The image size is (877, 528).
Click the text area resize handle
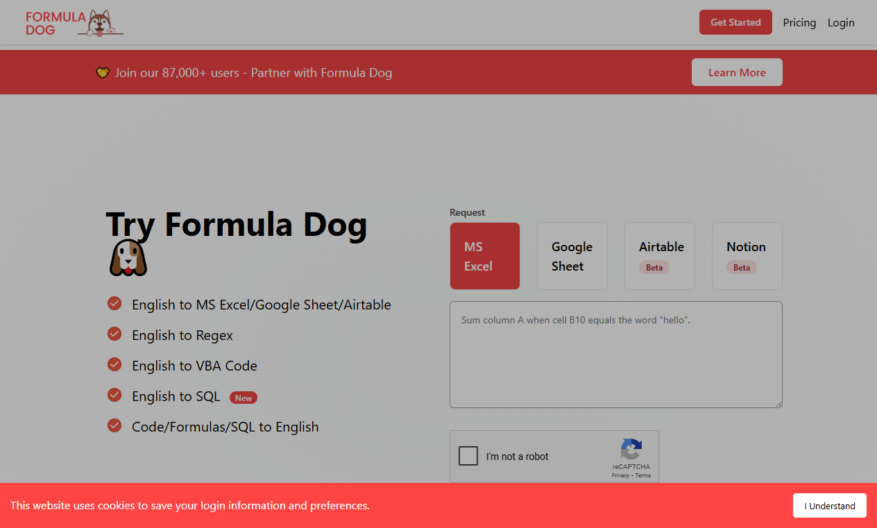pyautogui.click(x=777, y=403)
